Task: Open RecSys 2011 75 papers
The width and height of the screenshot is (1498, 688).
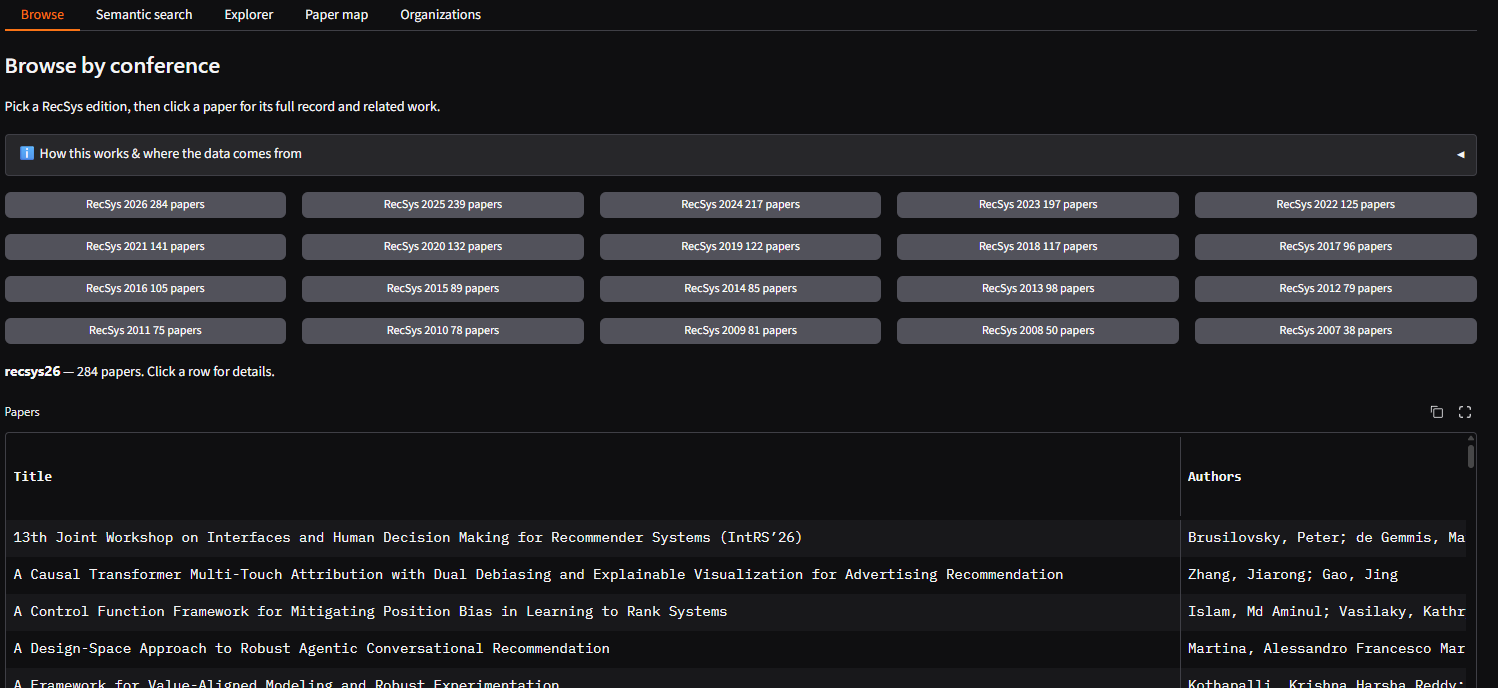Action: 145,331
